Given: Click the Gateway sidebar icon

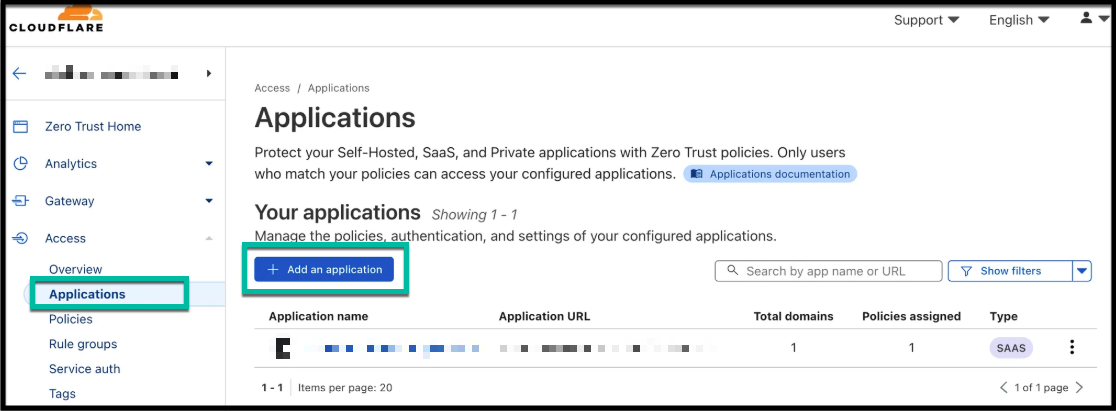Looking at the screenshot, I should [x=21, y=201].
